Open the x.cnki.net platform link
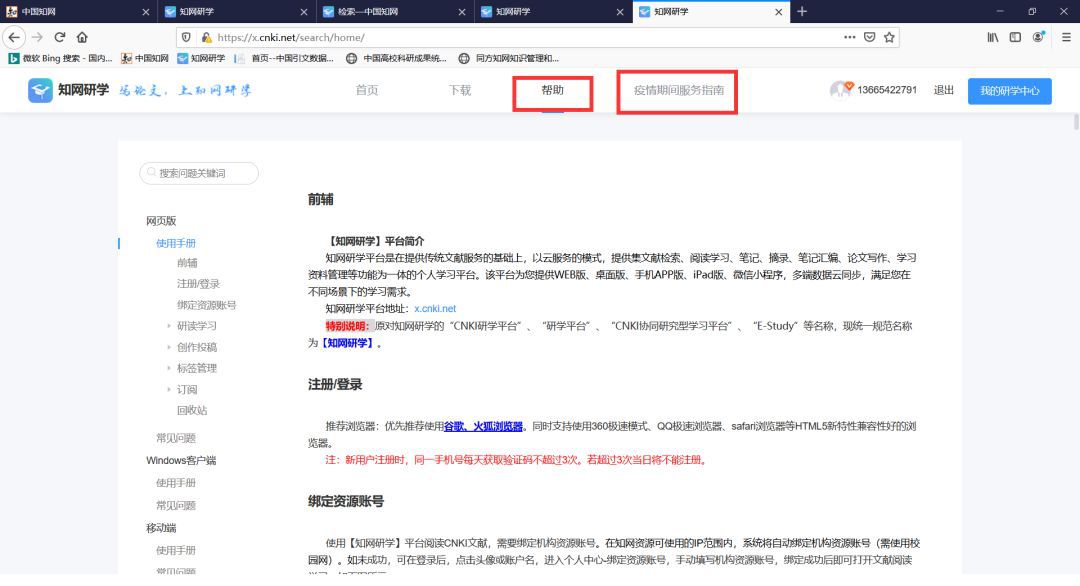Viewport: 1080px width, 586px height. point(435,309)
